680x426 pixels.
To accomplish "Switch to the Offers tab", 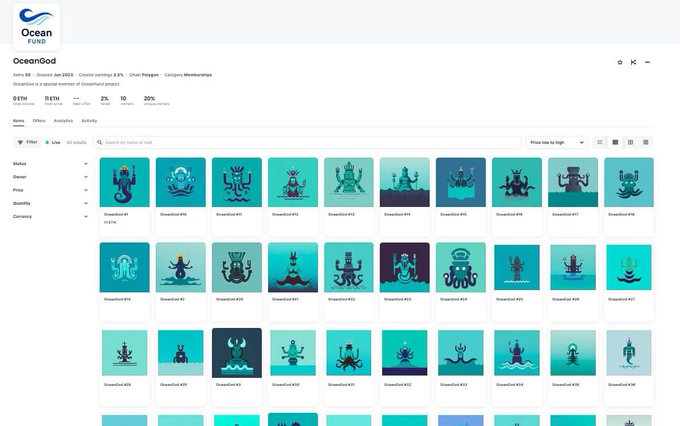I will (39, 121).
